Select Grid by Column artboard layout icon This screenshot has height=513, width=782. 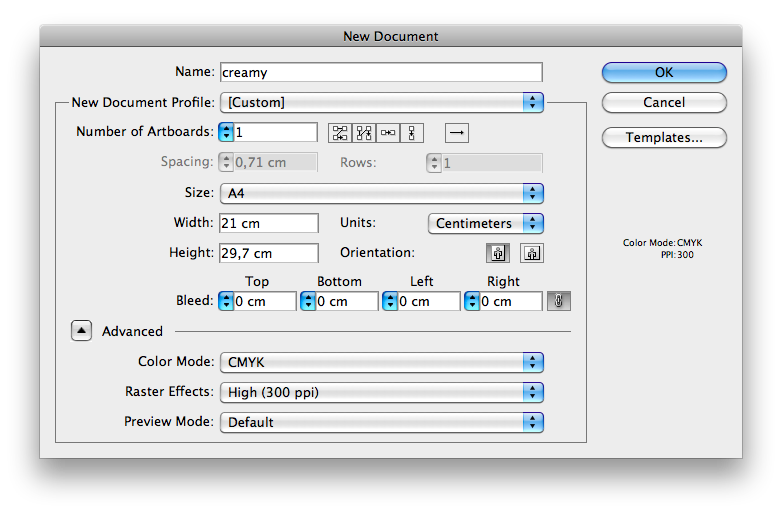[x=364, y=132]
